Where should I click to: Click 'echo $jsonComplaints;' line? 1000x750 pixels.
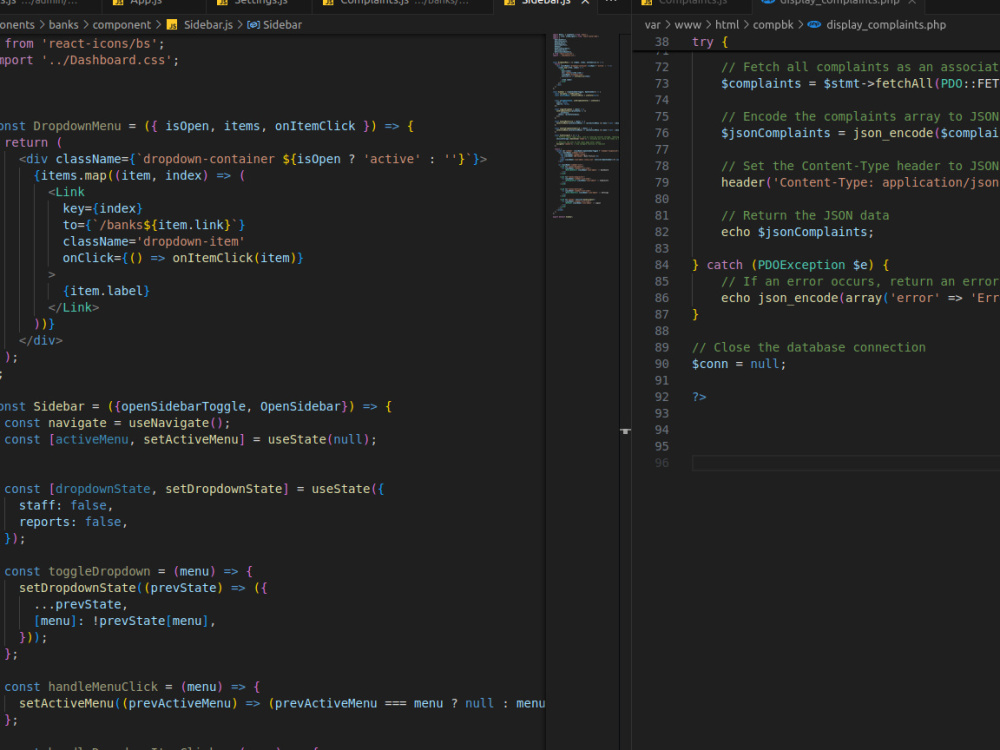point(797,232)
